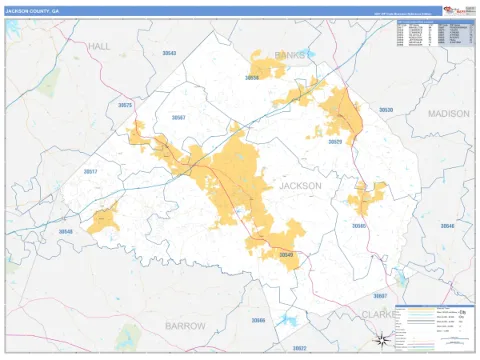
Task: Select the CLARKE county label
Action: coord(379,314)
